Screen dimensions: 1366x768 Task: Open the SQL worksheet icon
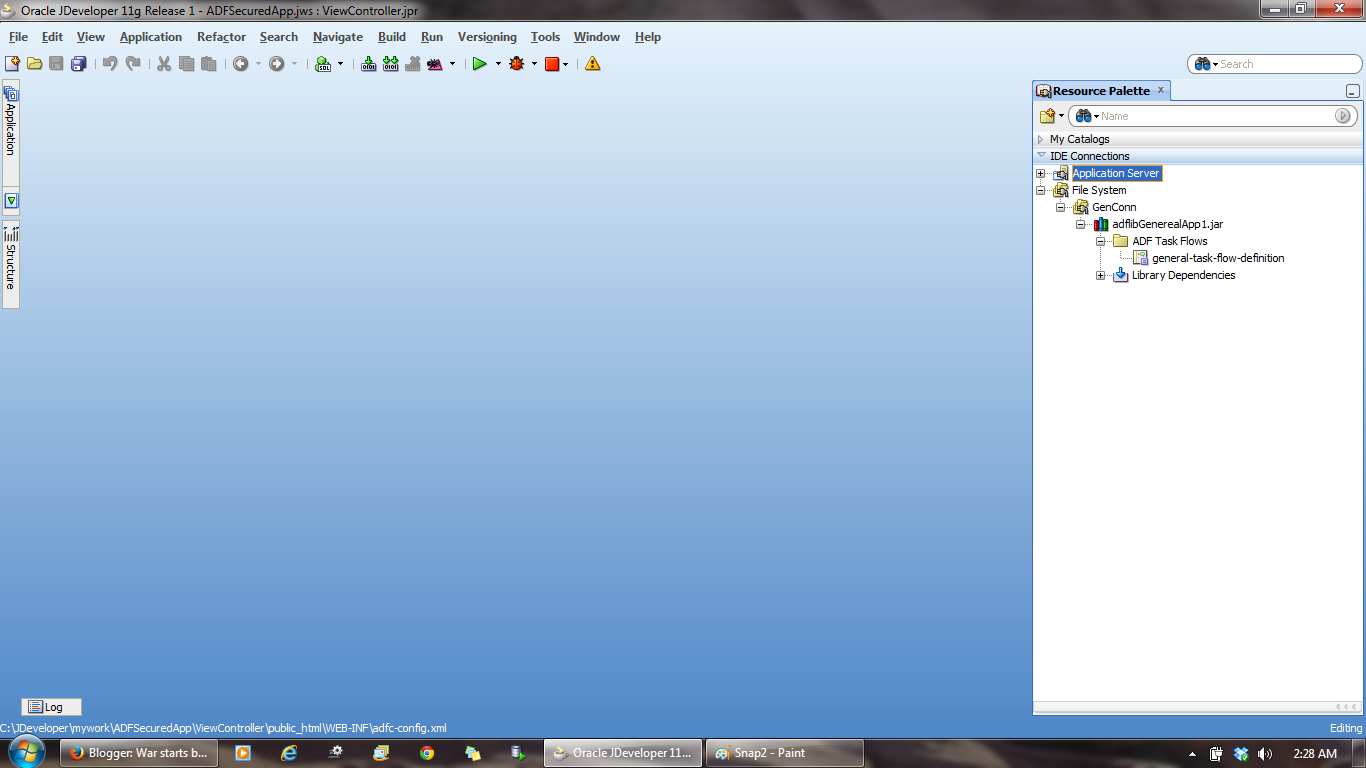pos(323,64)
